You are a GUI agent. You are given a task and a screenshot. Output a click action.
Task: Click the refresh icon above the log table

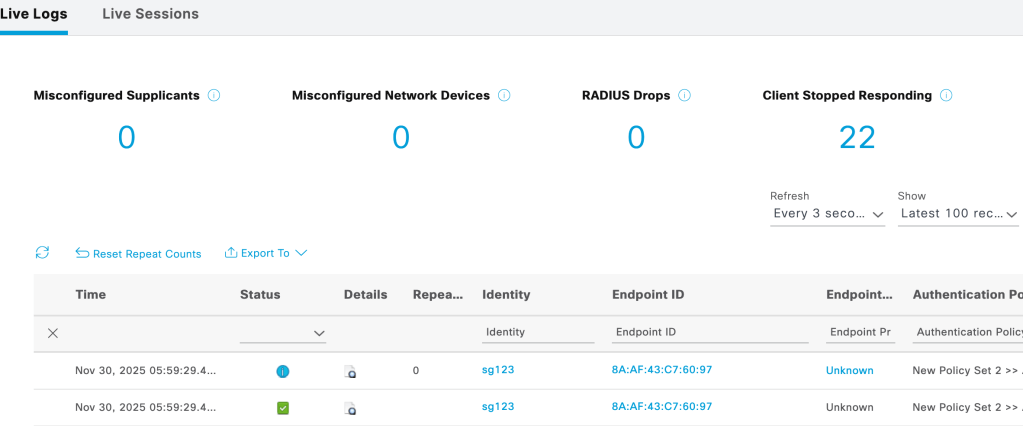coord(42,253)
